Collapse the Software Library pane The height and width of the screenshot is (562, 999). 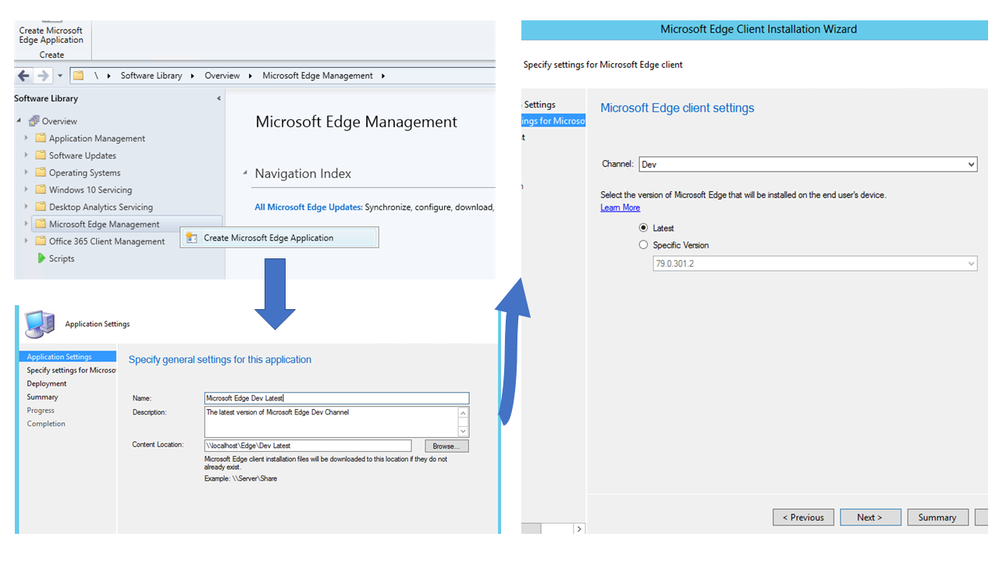(x=219, y=99)
